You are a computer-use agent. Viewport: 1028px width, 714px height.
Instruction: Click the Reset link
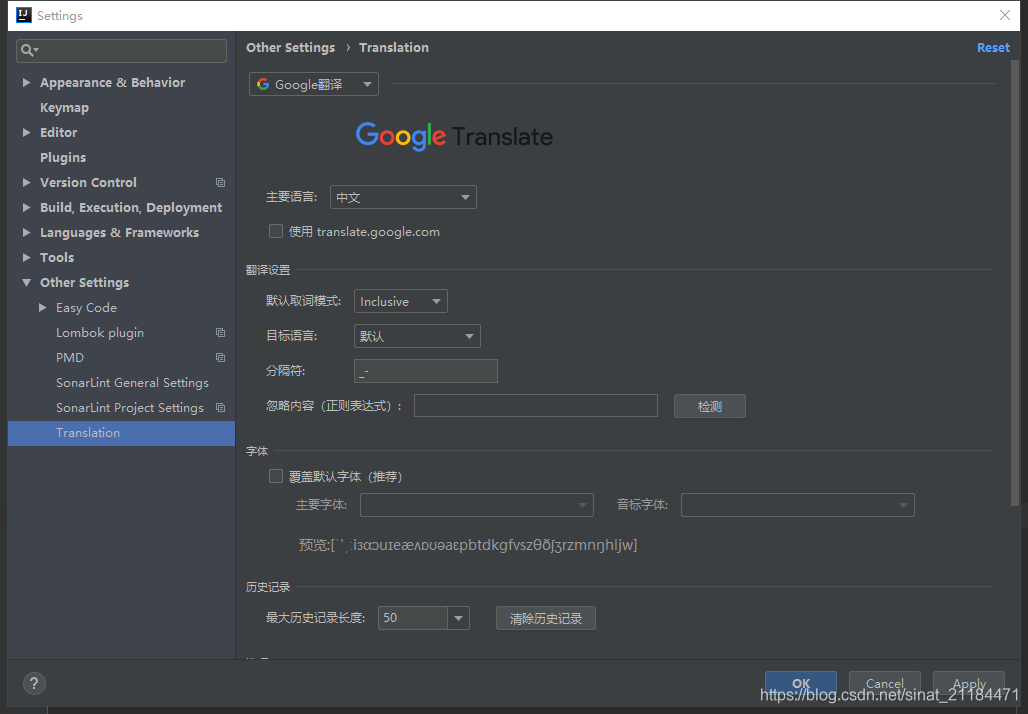point(993,47)
